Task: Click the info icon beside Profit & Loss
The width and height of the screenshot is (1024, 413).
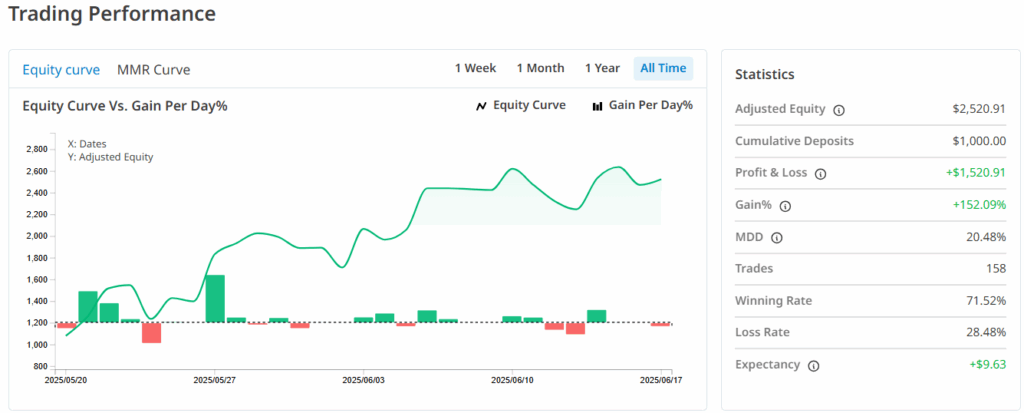Action: point(820,173)
